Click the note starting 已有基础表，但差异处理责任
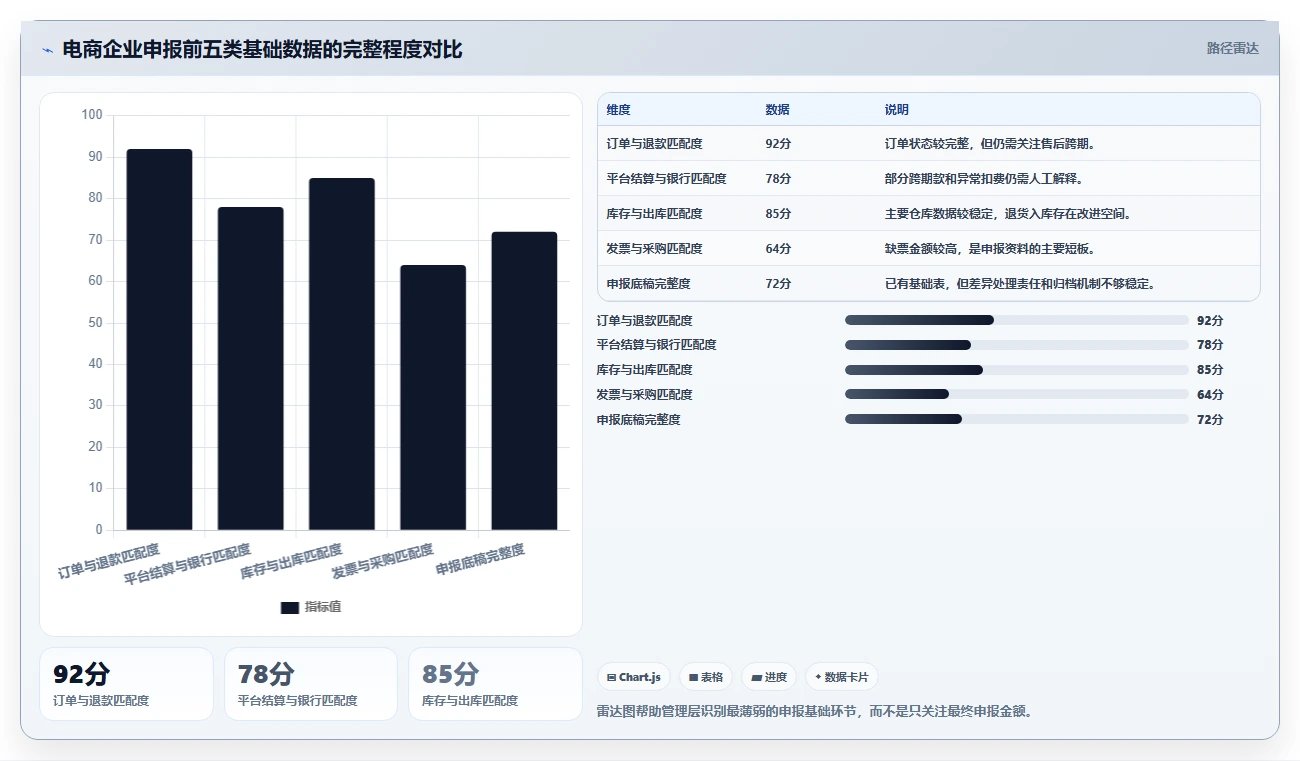This screenshot has height=761, width=1300. tap(1021, 284)
